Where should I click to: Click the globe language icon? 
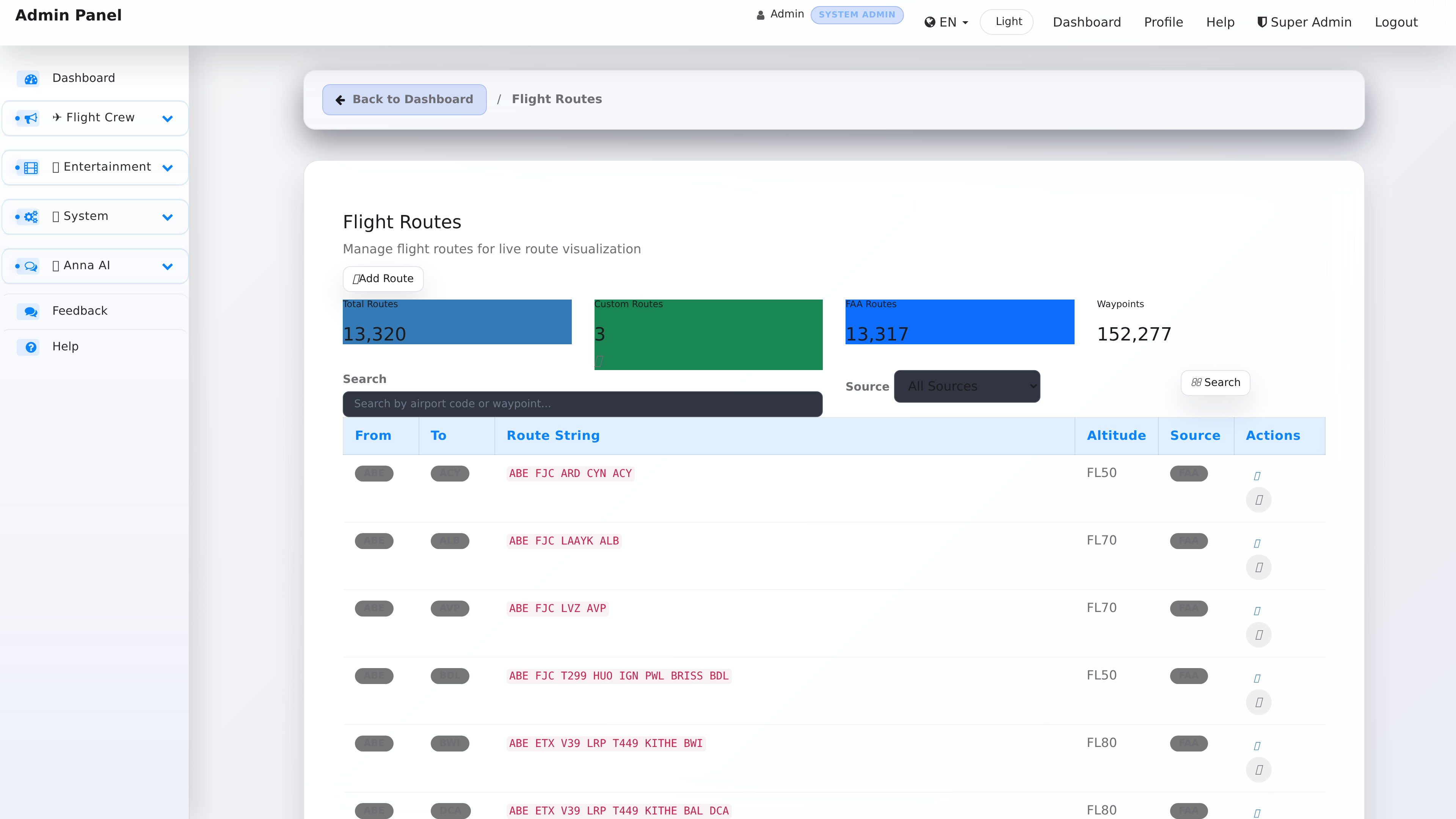[929, 22]
